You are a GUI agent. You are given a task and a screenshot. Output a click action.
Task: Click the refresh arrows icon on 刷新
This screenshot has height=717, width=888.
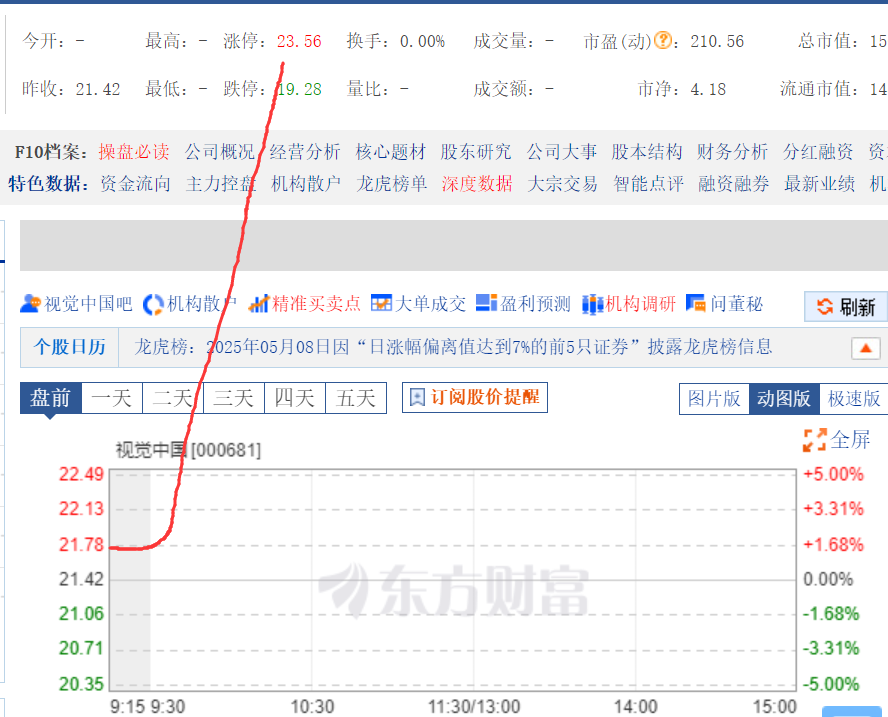pos(825,307)
